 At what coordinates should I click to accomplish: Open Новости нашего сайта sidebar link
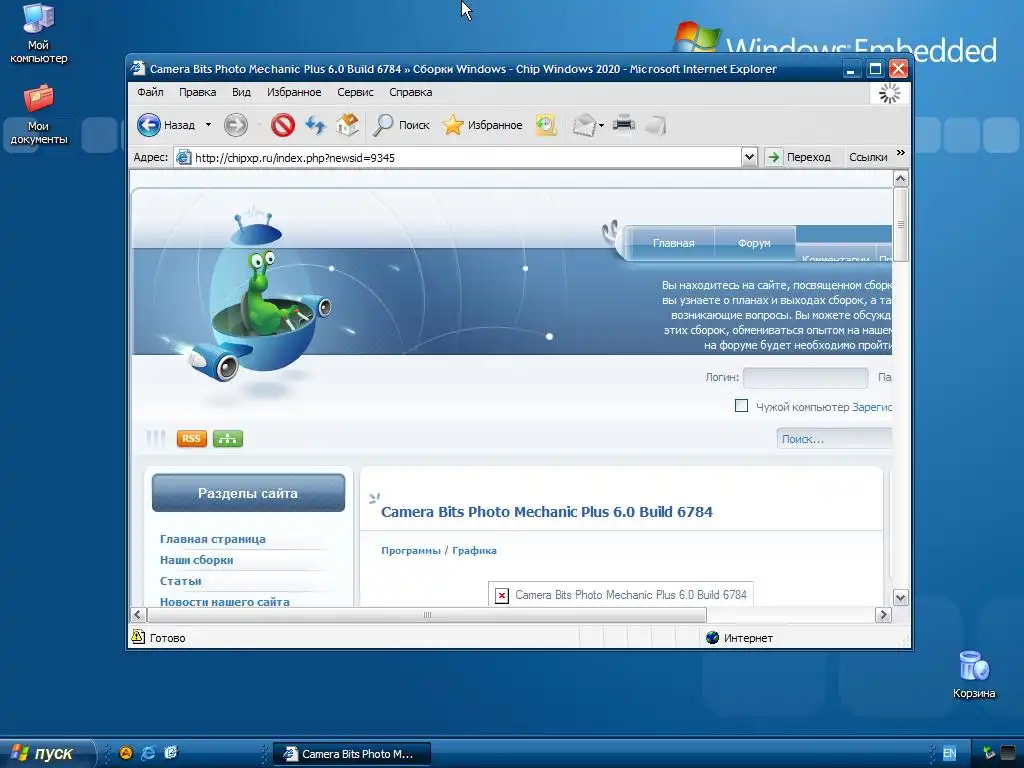(225, 601)
